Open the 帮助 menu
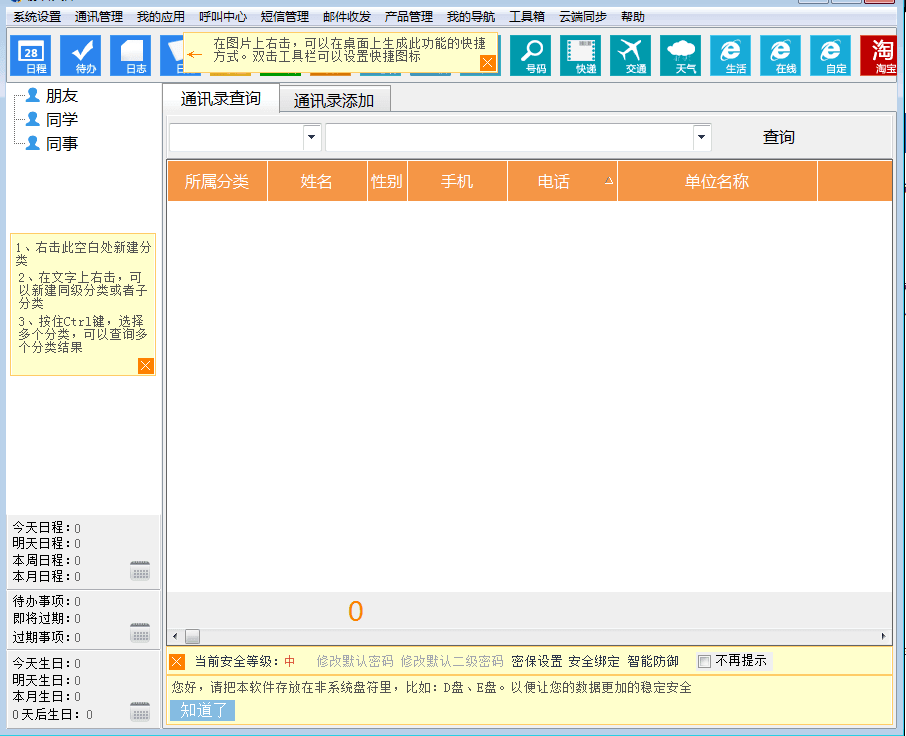The width and height of the screenshot is (906, 736). 633,17
